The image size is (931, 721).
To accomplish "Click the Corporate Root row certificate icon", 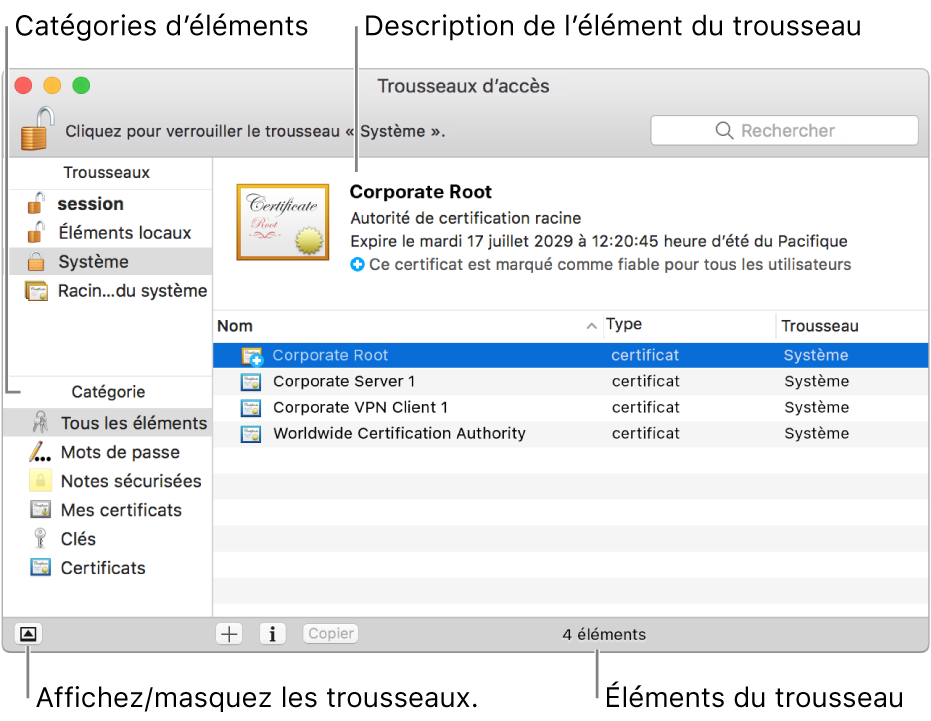I will [252, 356].
